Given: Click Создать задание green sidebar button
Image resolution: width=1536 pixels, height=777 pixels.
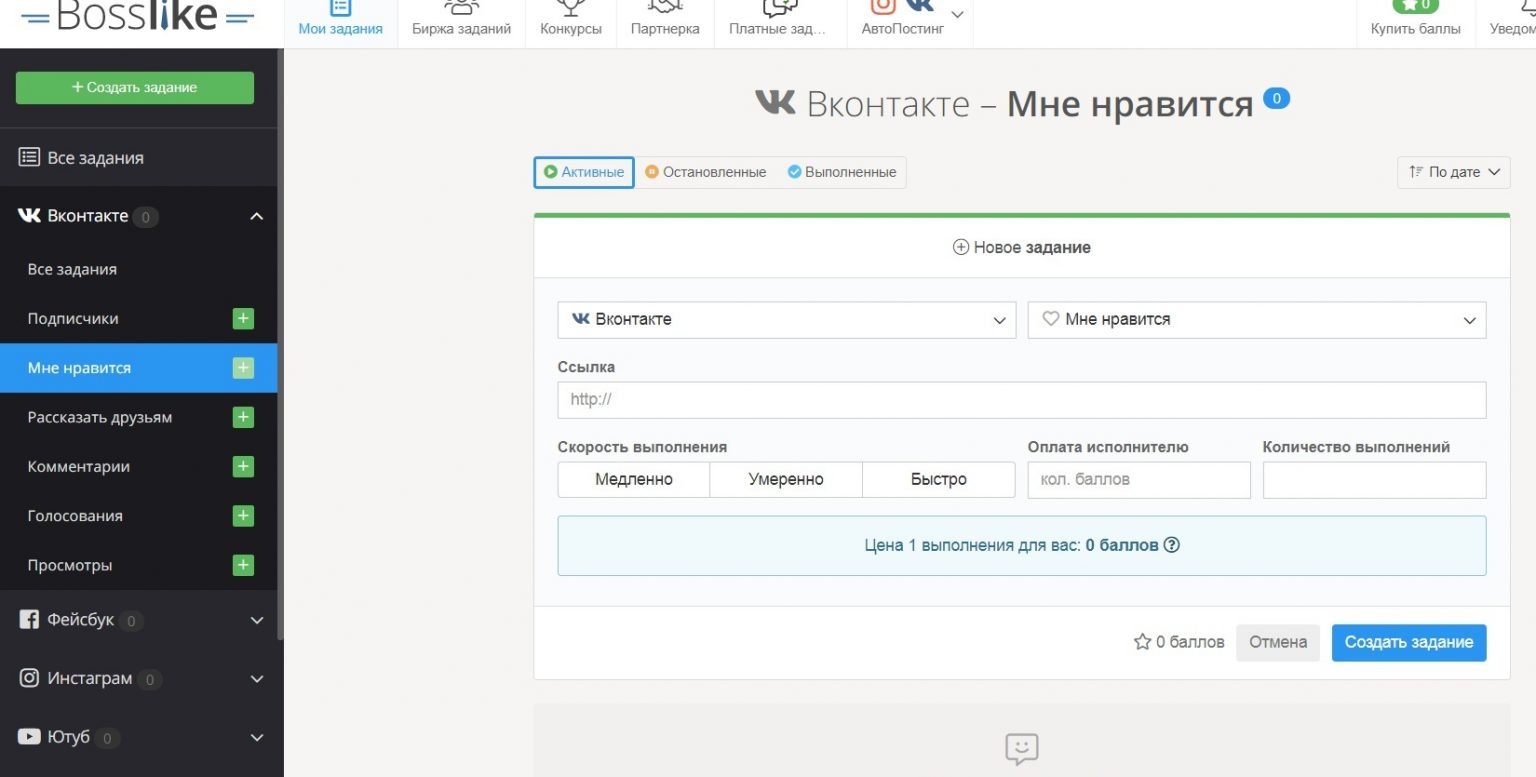Looking at the screenshot, I should (135, 88).
